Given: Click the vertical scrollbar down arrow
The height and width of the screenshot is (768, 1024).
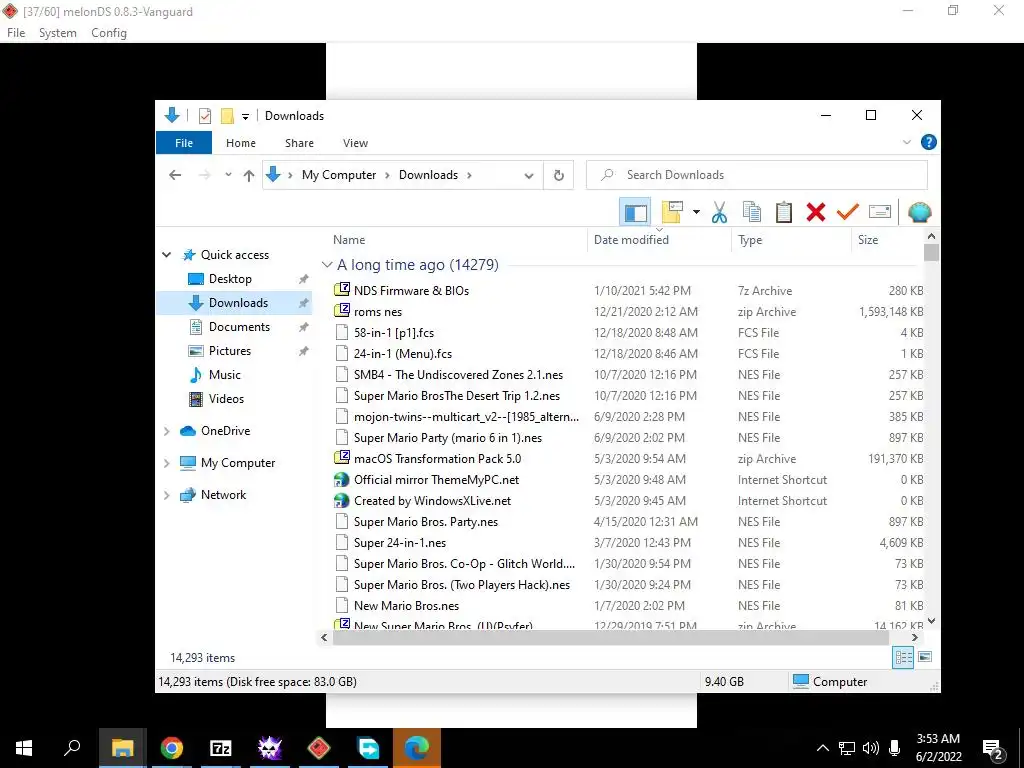Looking at the screenshot, I should [932, 621].
